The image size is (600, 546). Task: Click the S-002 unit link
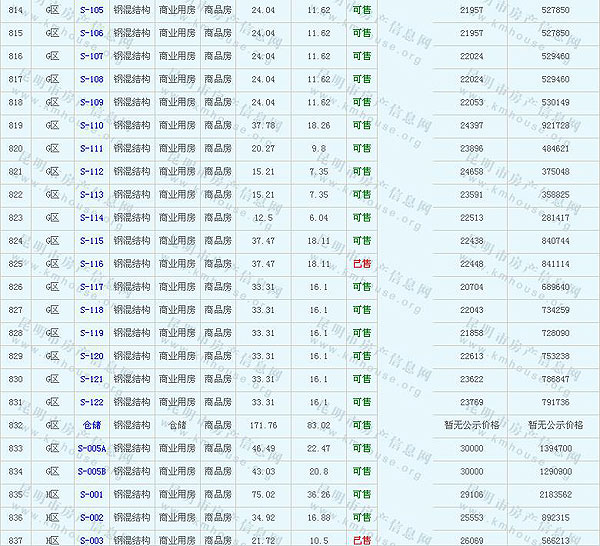point(90,517)
